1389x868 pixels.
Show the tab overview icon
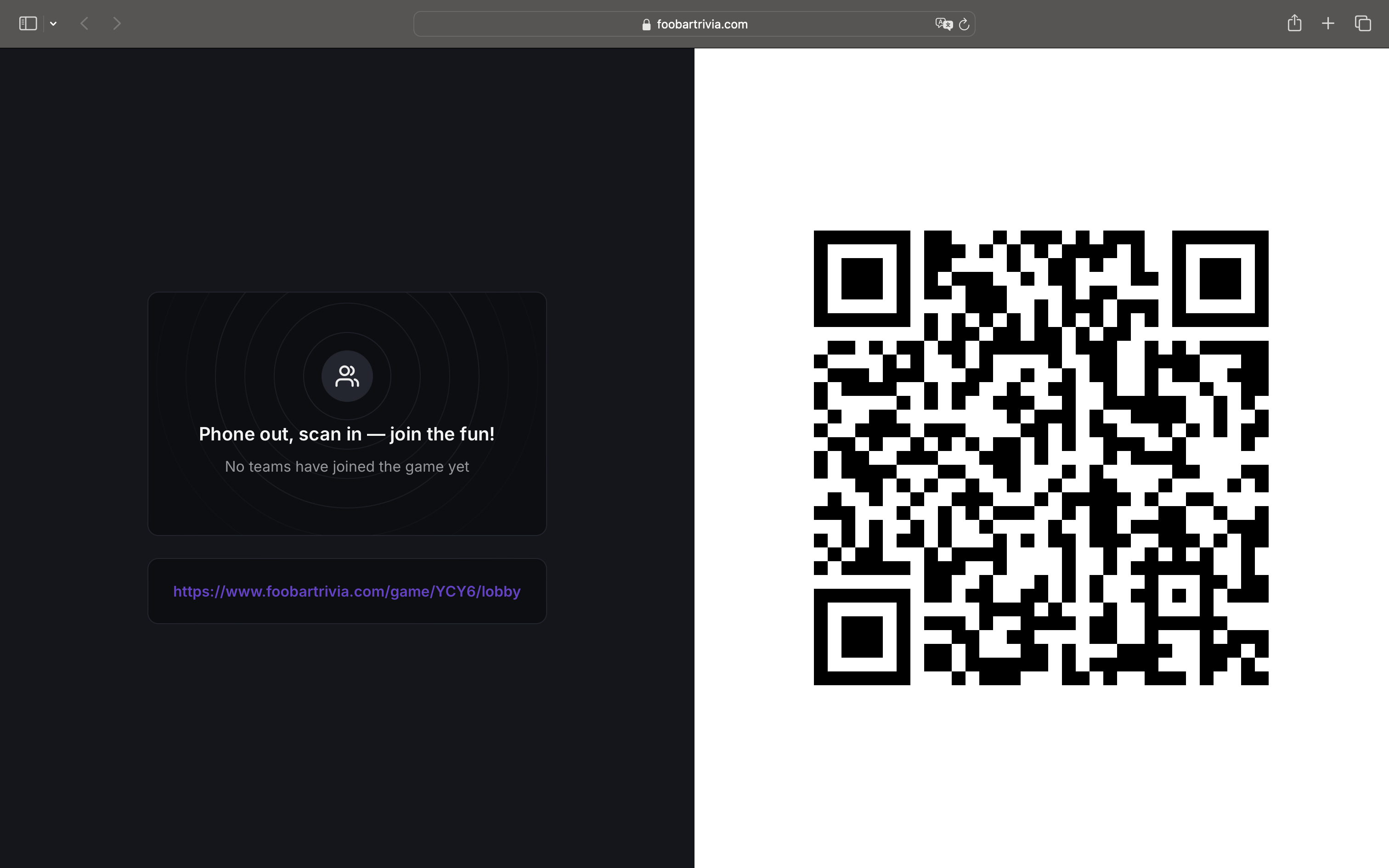point(1363,23)
